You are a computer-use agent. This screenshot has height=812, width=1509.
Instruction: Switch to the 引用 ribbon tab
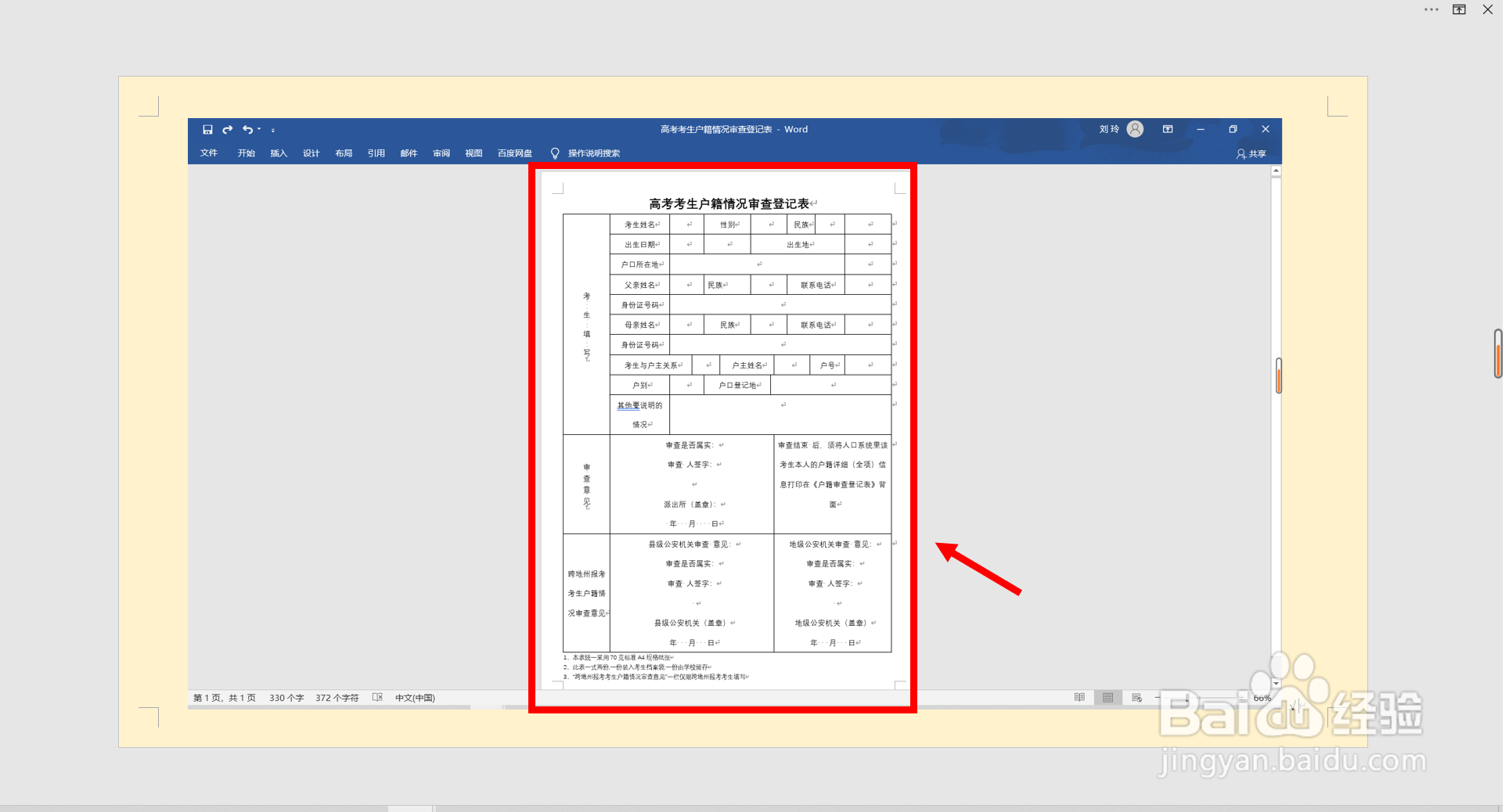click(x=376, y=153)
